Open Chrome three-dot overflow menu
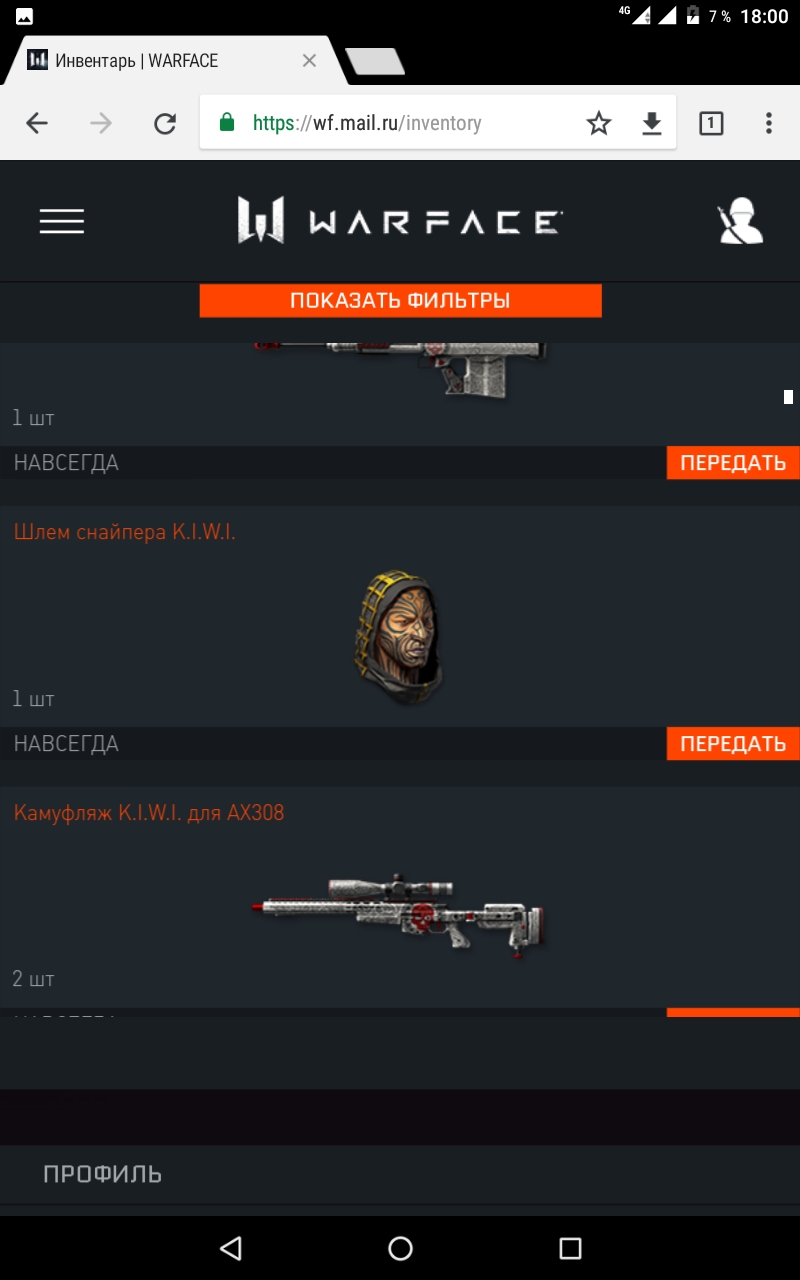The image size is (800, 1280). click(768, 123)
